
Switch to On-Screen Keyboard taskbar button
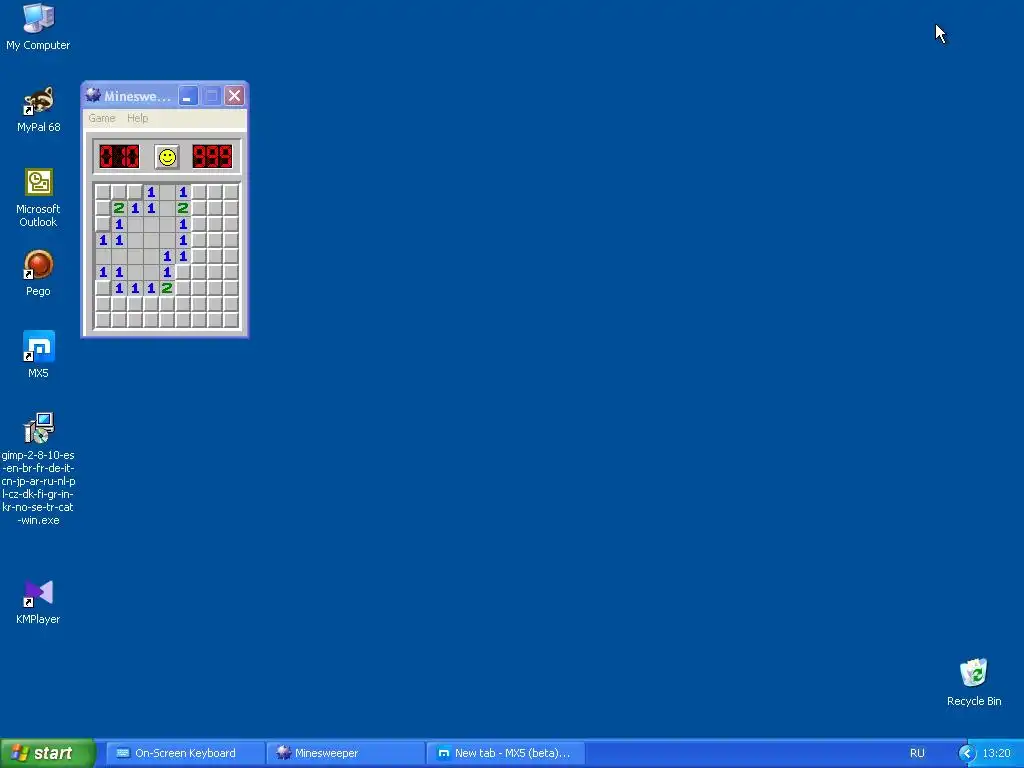[185, 753]
